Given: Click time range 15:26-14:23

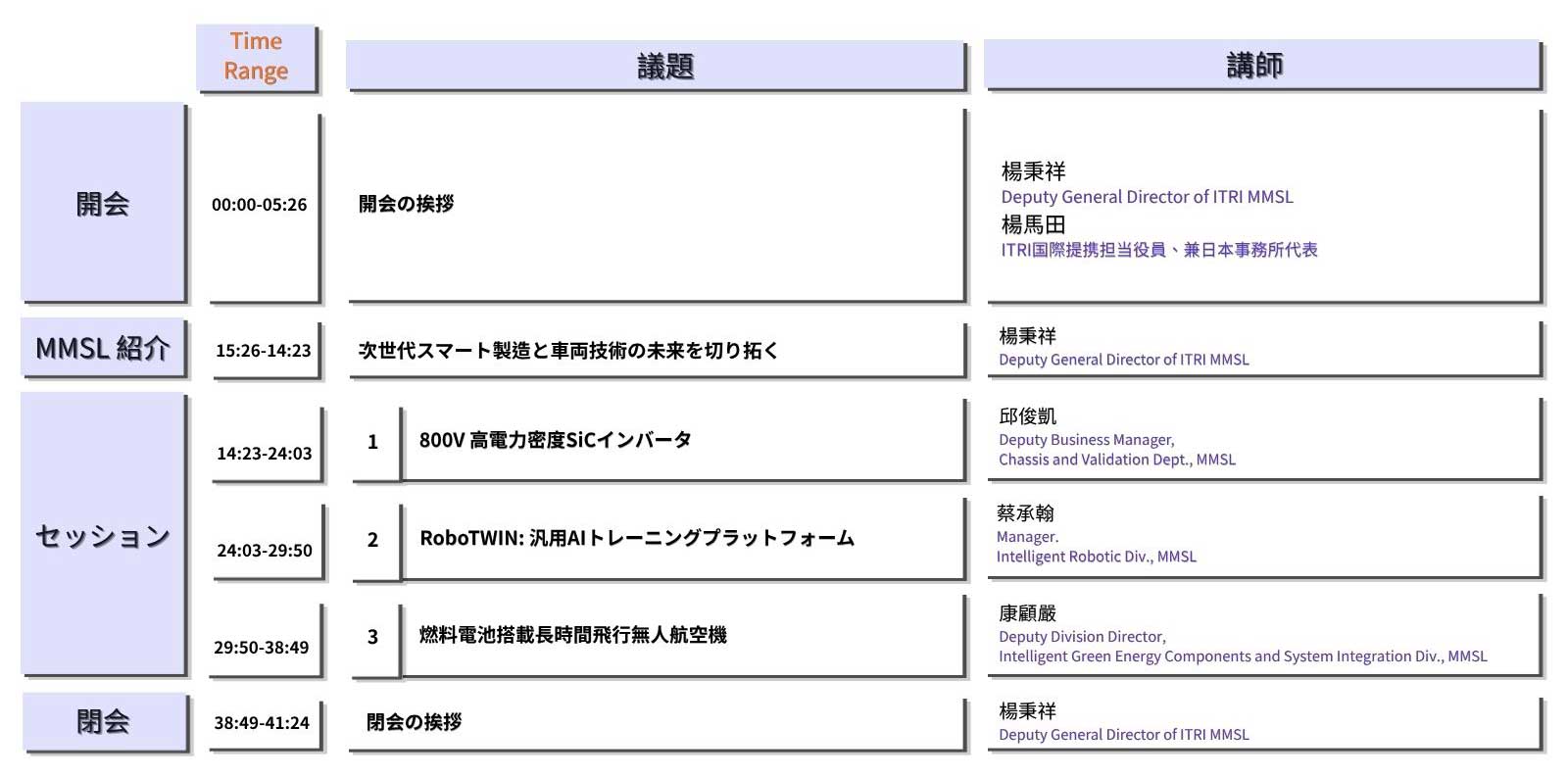Looking at the screenshot, I should click(263, 350).
